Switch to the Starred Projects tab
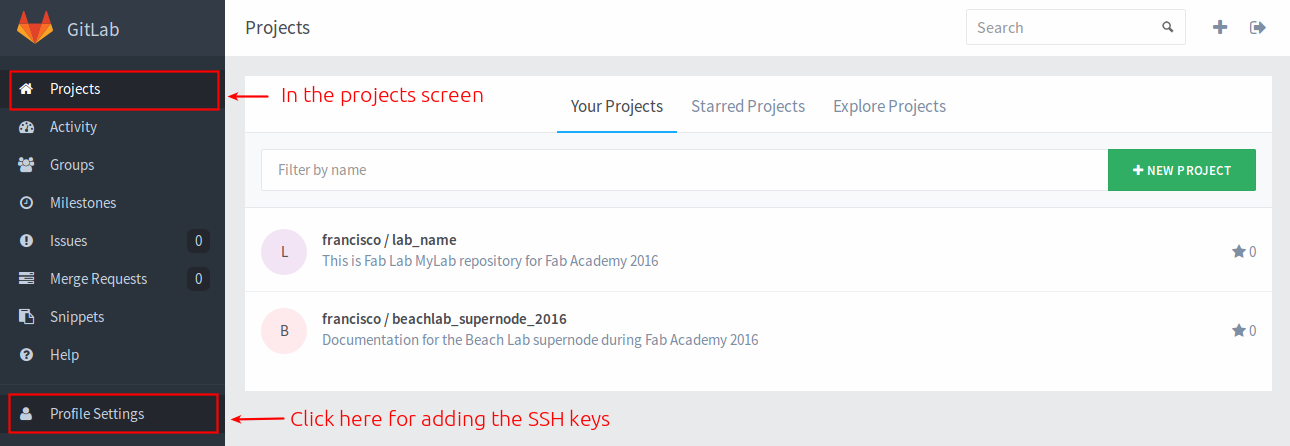 click(x=748, y=106)
